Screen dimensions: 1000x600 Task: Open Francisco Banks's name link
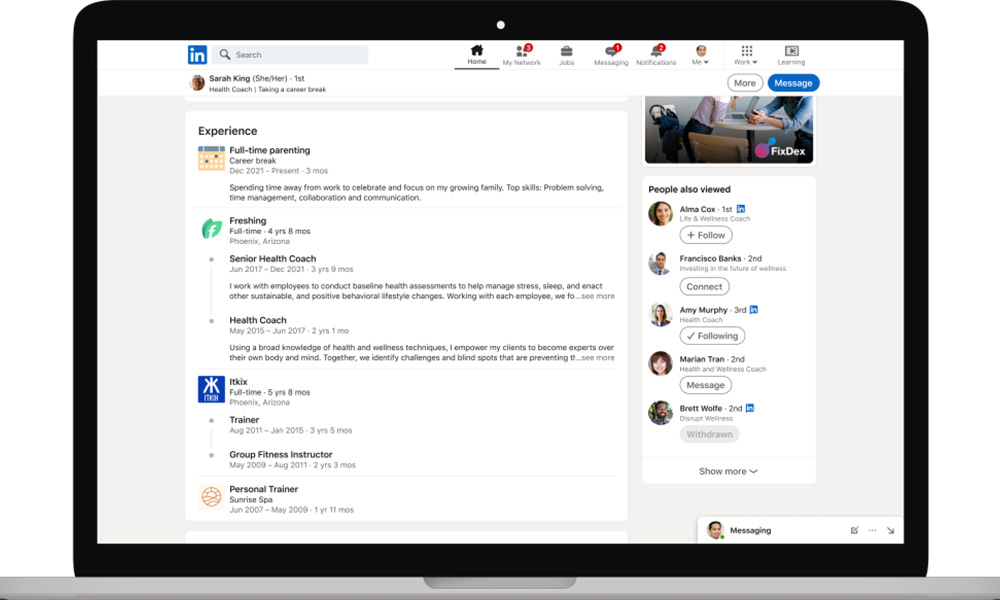point(710,258)
